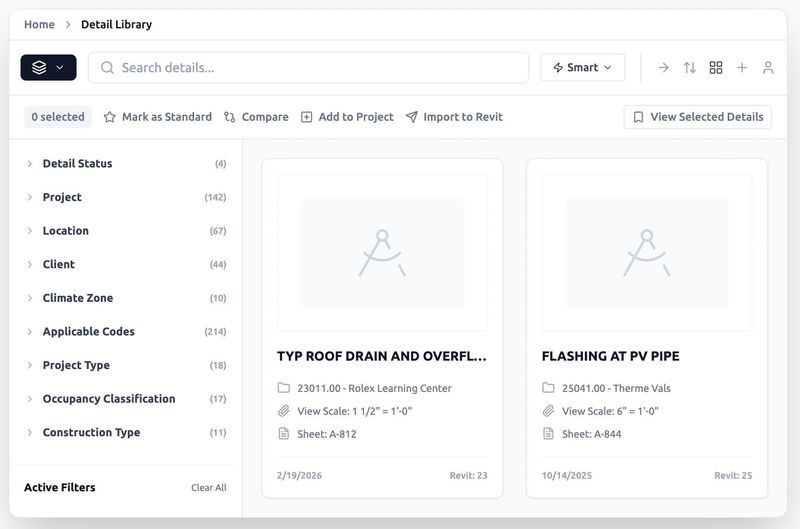Click the sort up-down arrows icon
This screenshot has height=529, width=800.
[x=690, y=68]
